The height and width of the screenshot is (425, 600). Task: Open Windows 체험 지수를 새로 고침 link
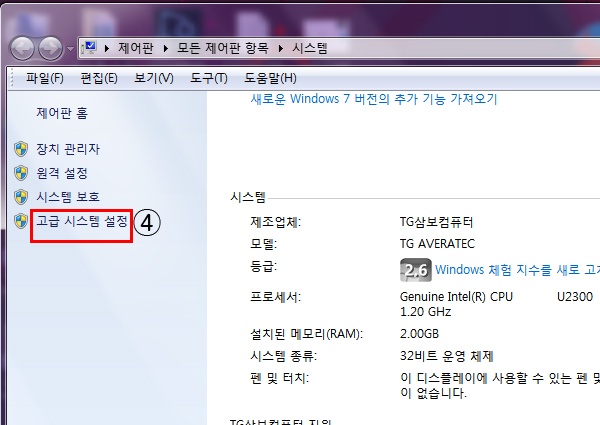pos(517,270)
